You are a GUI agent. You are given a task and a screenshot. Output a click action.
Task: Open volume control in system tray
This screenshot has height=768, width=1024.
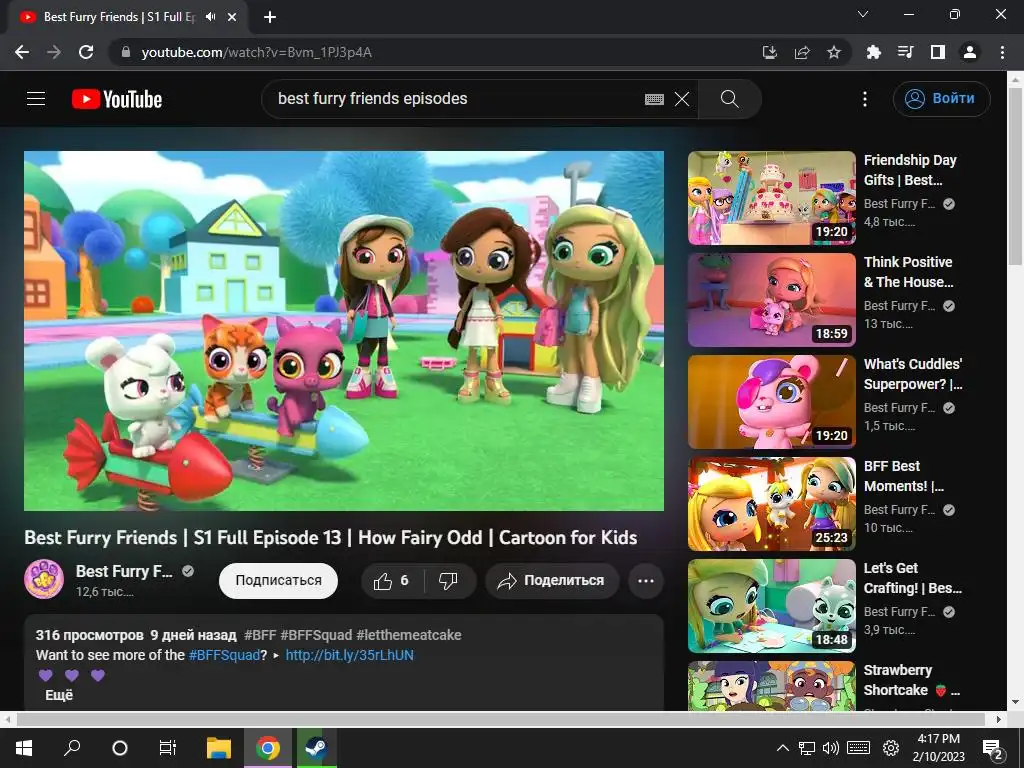tap(831, 748)
